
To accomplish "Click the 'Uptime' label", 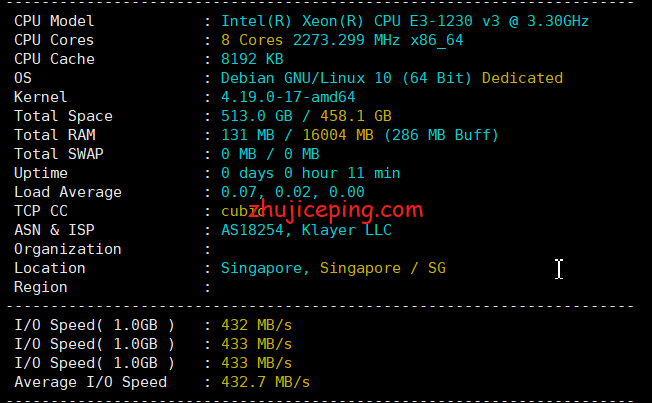I will point(41,173).
